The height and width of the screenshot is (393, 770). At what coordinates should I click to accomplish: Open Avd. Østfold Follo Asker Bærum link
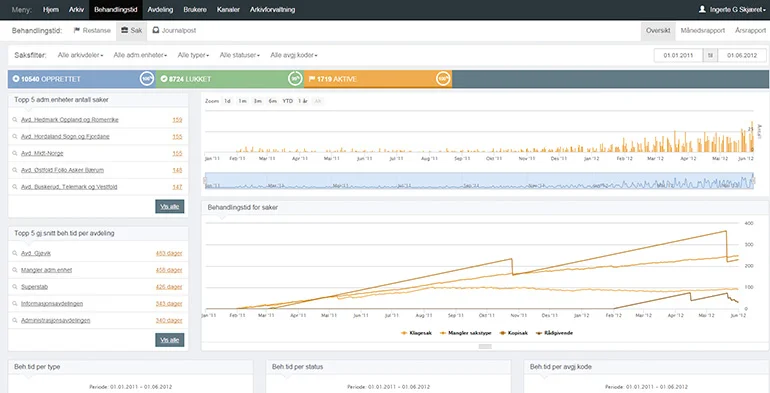pos(62,170)
